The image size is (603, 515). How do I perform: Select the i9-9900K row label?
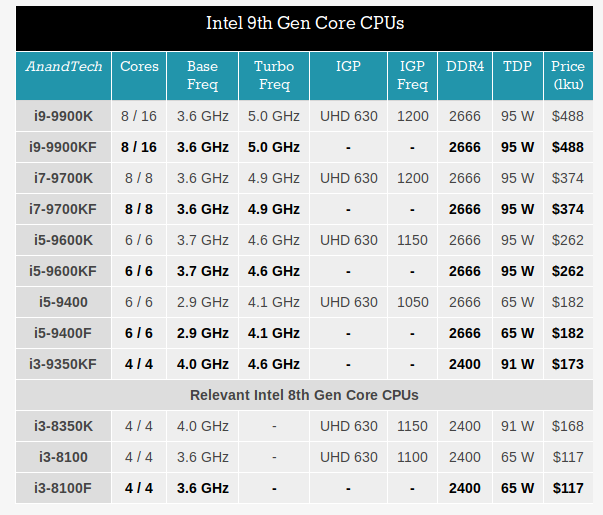coord(63,116)
